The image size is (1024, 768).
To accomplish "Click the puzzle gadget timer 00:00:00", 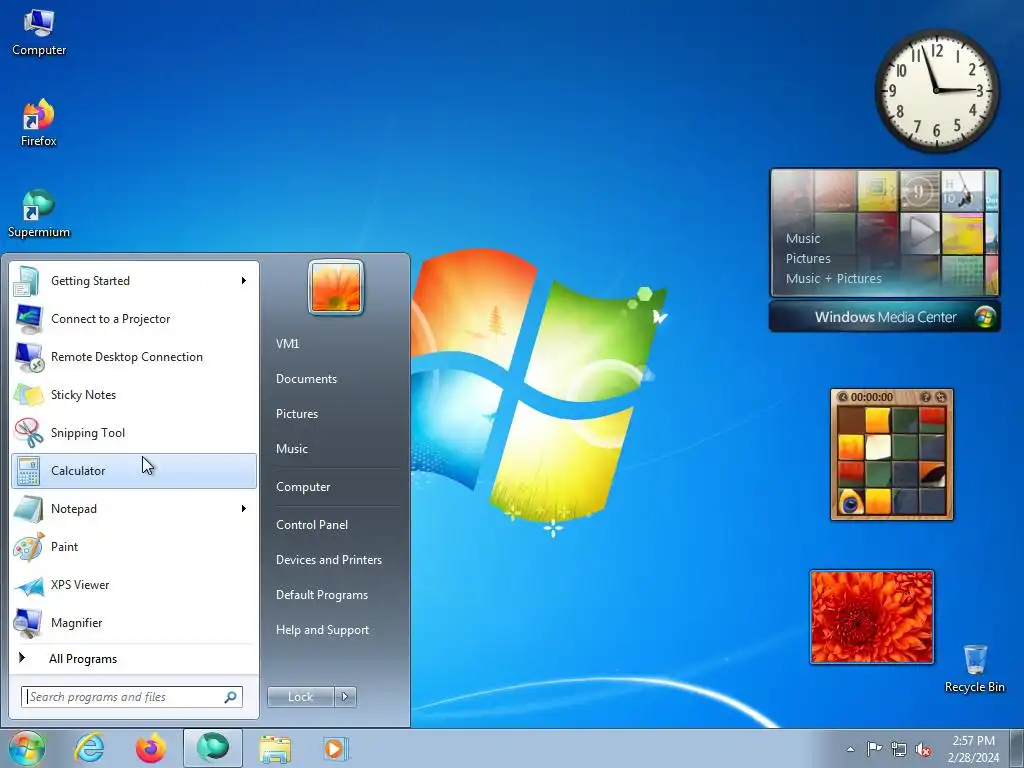I will click(x=871, y=397).
